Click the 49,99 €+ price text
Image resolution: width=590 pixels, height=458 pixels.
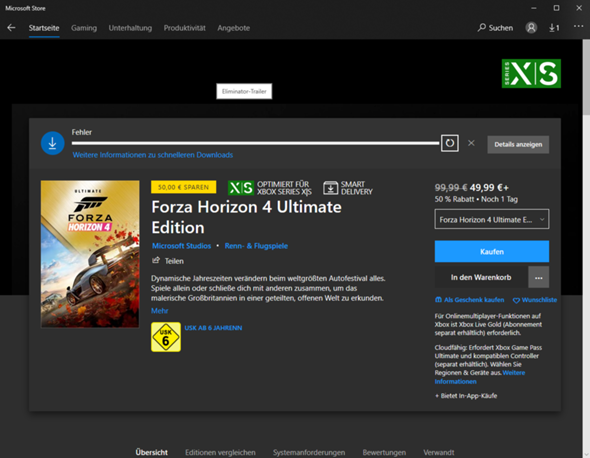[489, 187]
